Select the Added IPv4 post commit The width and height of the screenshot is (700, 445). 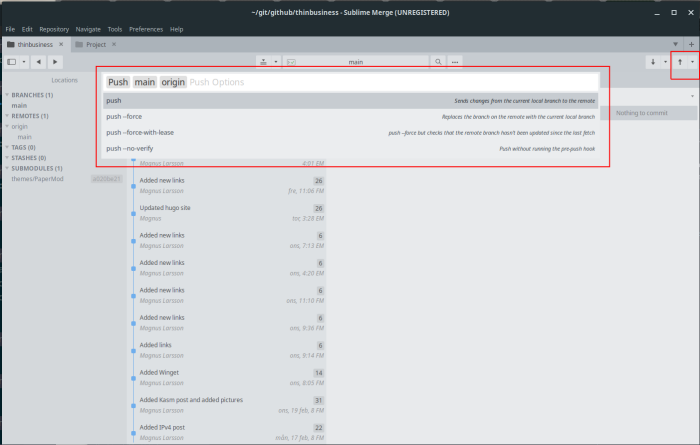pyautogui.click(x=229, y=433)
